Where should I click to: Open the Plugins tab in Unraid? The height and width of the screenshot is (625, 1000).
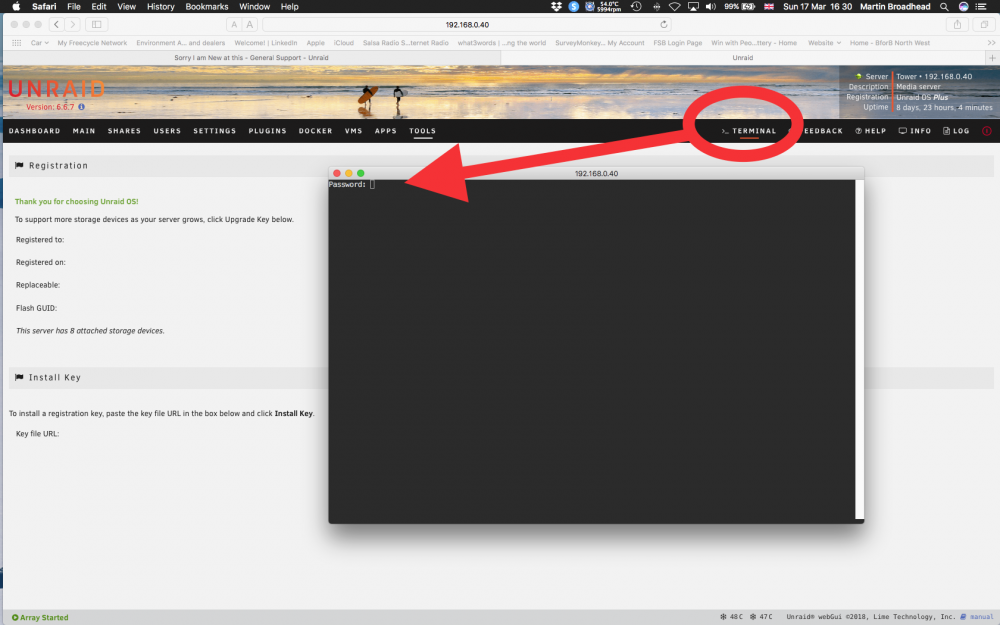(267, 131)
